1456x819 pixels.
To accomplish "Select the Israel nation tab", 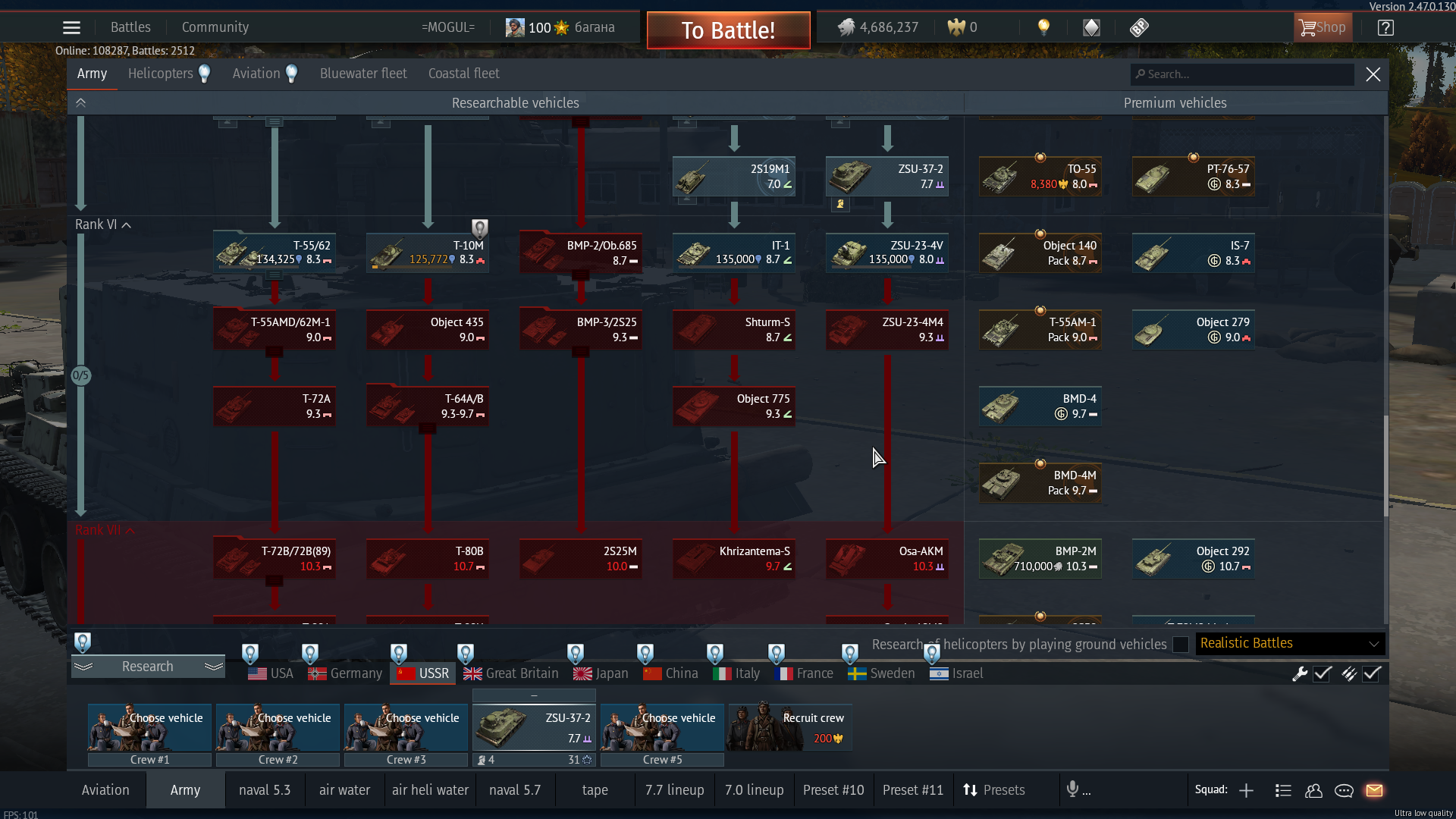I will [956, 673].
